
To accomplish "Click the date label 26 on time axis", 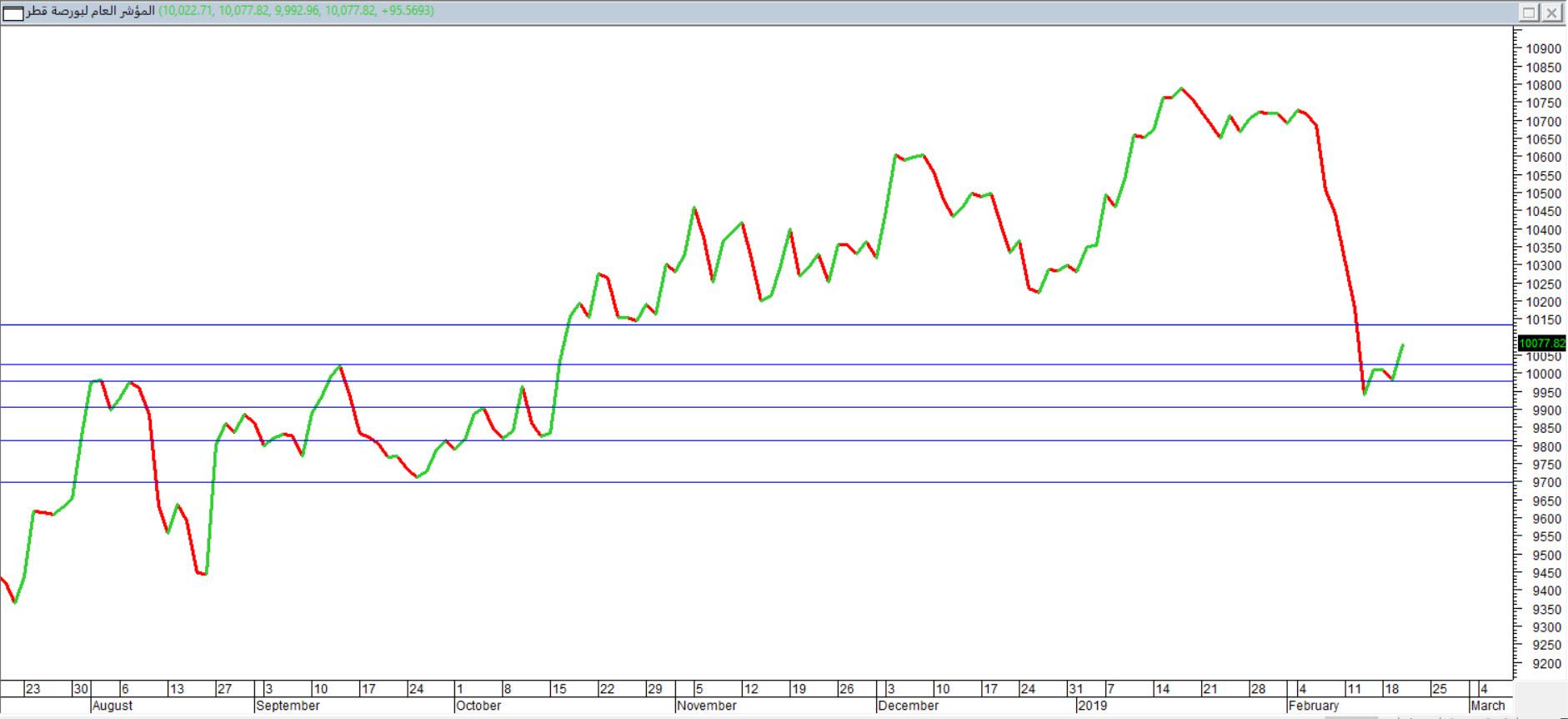I will click(x=847, y=689).
